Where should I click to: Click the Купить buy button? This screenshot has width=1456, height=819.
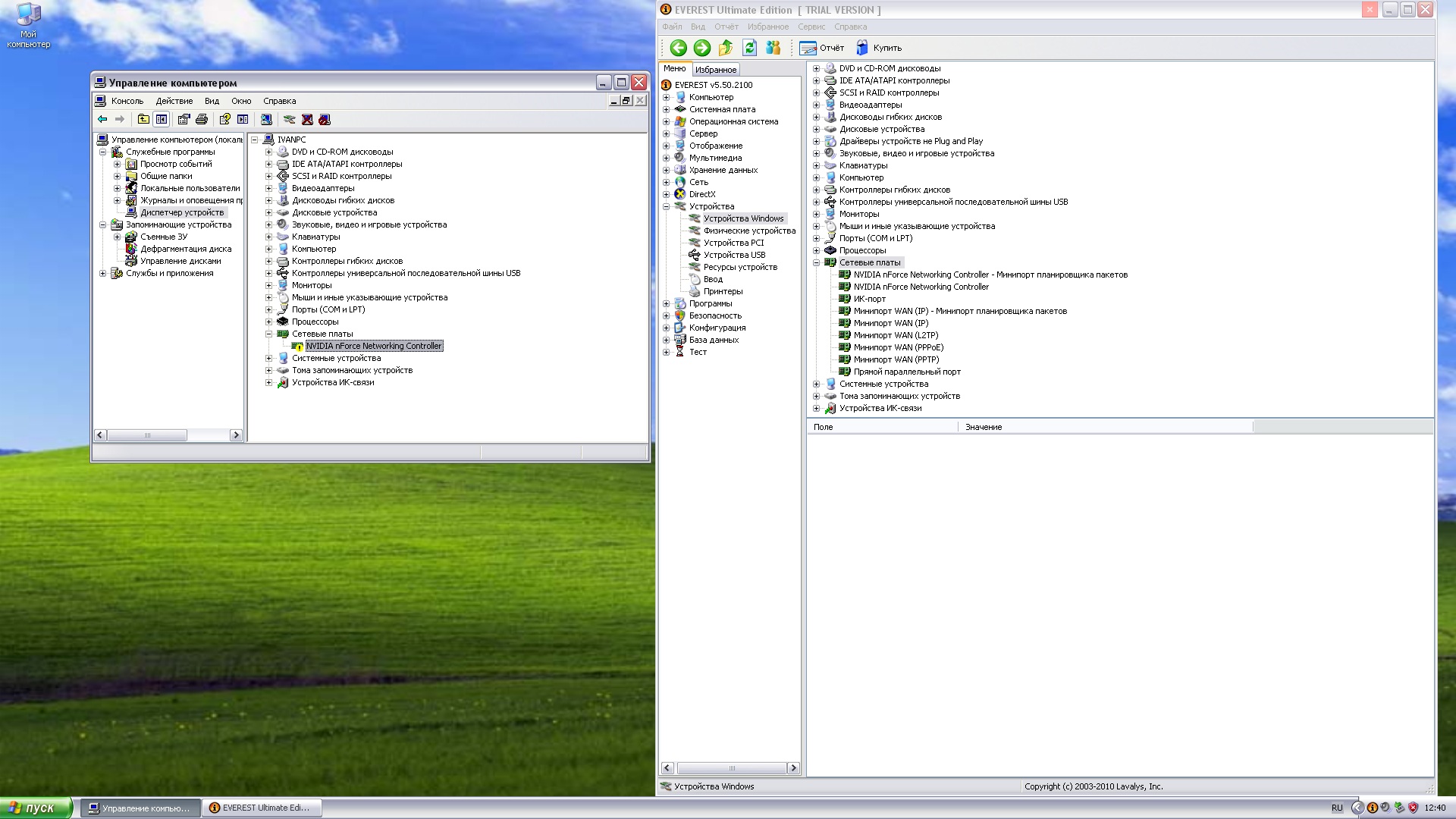[879, 48]
